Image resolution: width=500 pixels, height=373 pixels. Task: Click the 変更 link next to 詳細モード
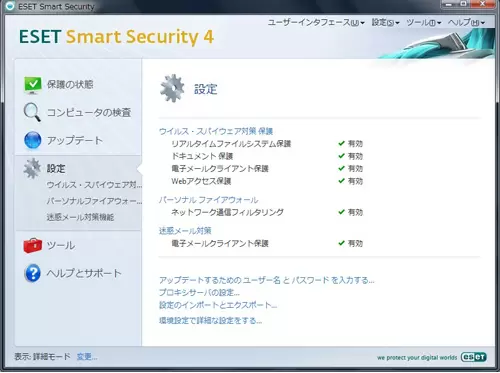pyautogui.click(x=87, y=357)
